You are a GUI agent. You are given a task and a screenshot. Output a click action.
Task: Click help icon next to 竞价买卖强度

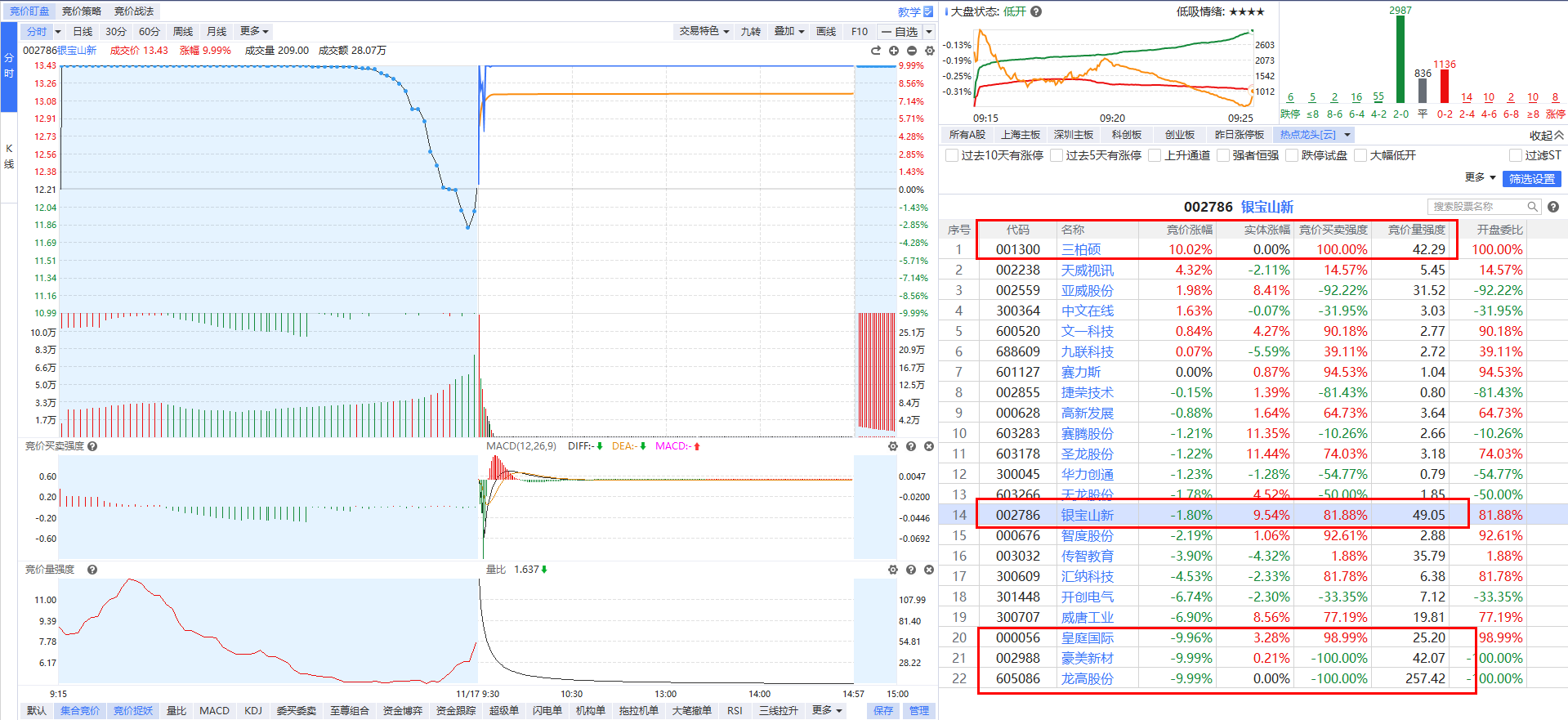coord(92,446)
